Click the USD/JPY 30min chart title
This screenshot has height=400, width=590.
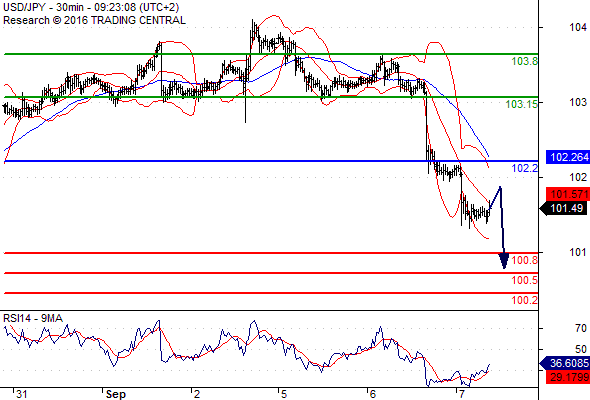coord(91,7)
